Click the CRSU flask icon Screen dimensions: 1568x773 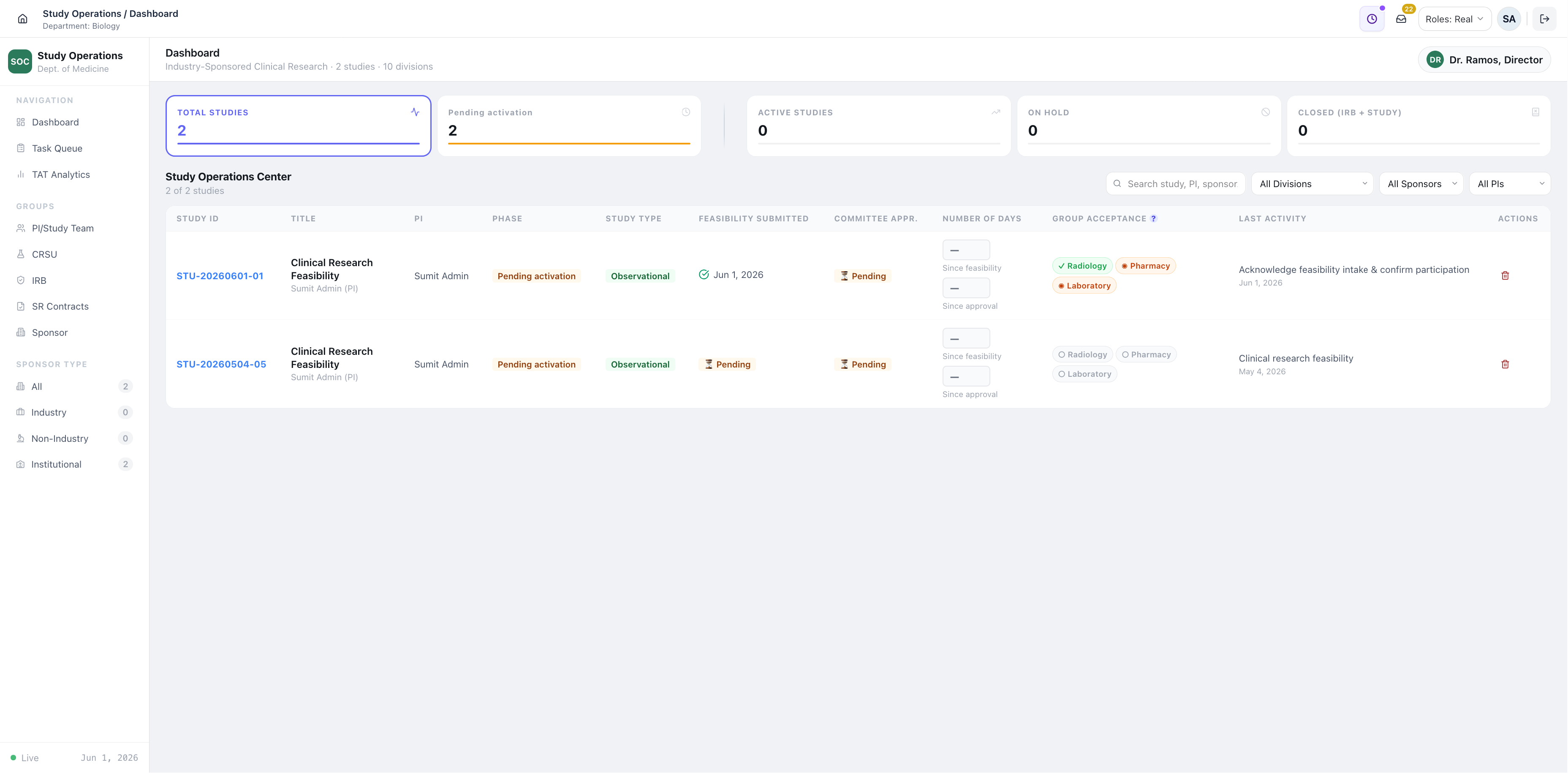tap(21, 254)
